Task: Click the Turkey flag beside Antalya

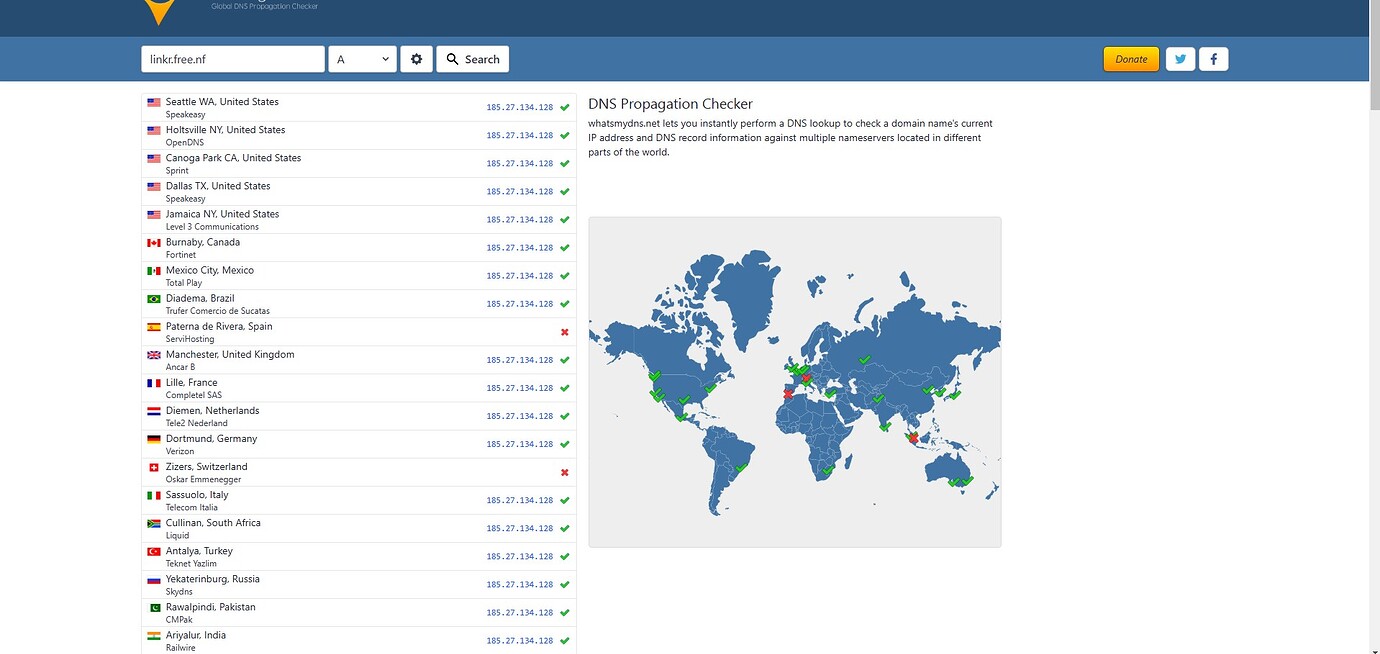Action: tap(153, 551)
